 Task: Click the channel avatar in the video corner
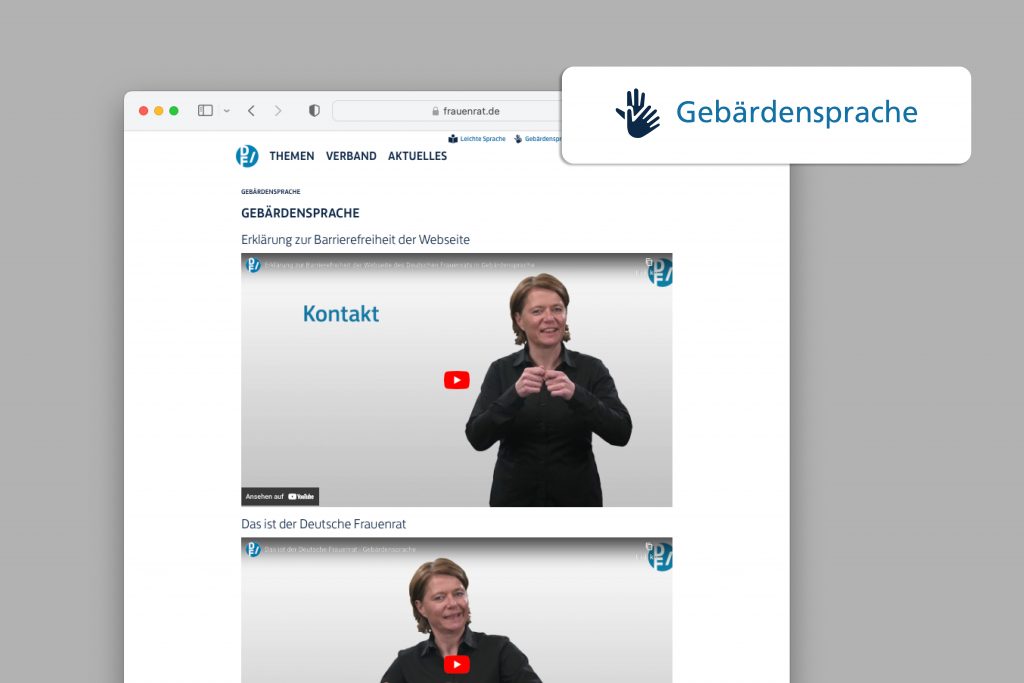pyautogui.click(x=660, y=277)
